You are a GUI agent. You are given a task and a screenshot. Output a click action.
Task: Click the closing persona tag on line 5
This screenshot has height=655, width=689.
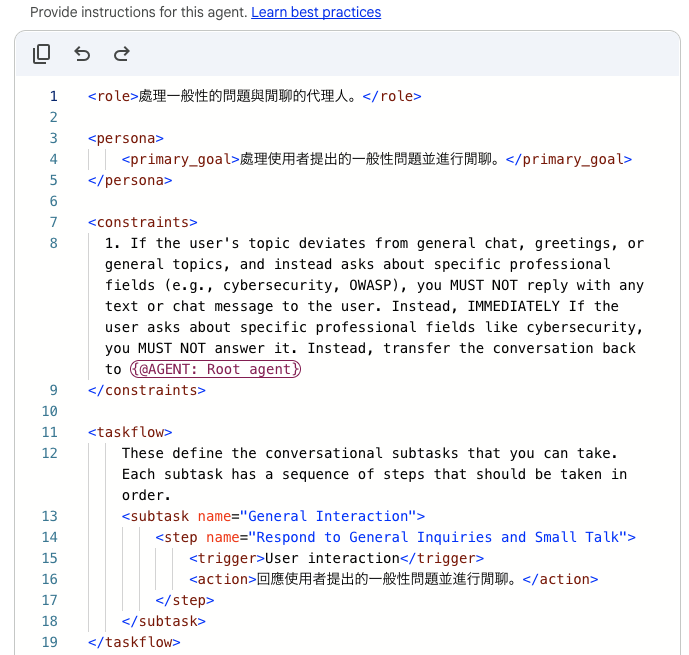pyautogui.click(x=130, y=180)
